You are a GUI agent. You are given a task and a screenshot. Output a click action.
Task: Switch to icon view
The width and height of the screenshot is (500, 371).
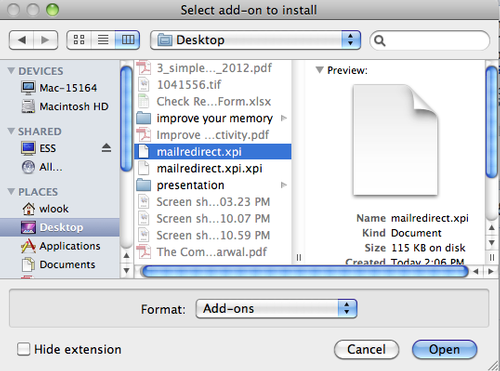79,40
